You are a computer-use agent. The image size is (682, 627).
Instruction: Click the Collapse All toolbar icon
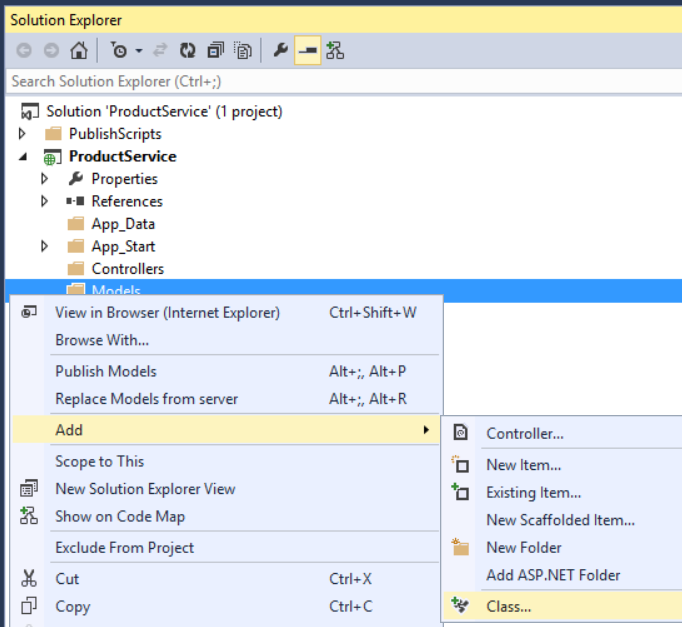(x=215, y=51)
